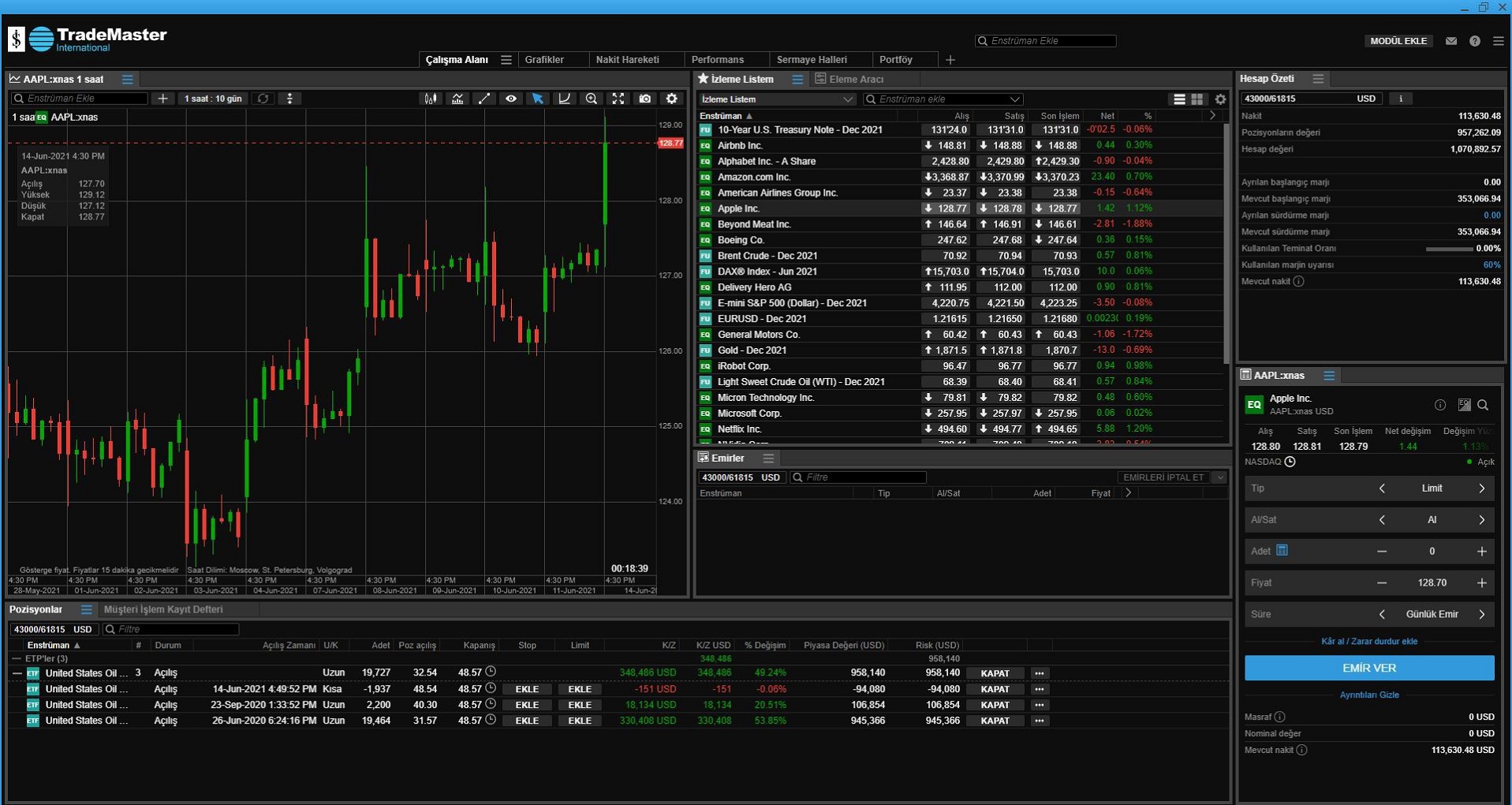Toggle the cursor pointer mode in chart
This screenshot has height=805, width=1512.
[538, 99]
